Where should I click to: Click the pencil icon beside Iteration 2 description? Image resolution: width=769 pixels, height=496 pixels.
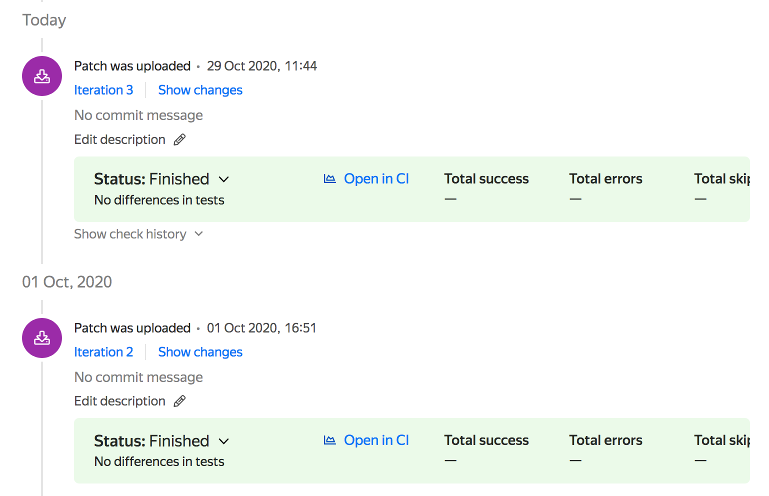click(x=180, y=401)
